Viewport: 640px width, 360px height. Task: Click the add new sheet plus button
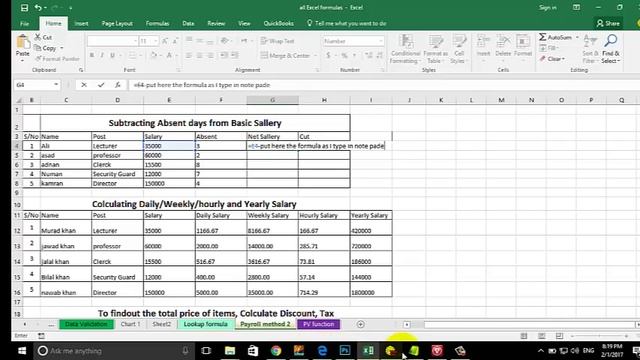coord(360,324)
